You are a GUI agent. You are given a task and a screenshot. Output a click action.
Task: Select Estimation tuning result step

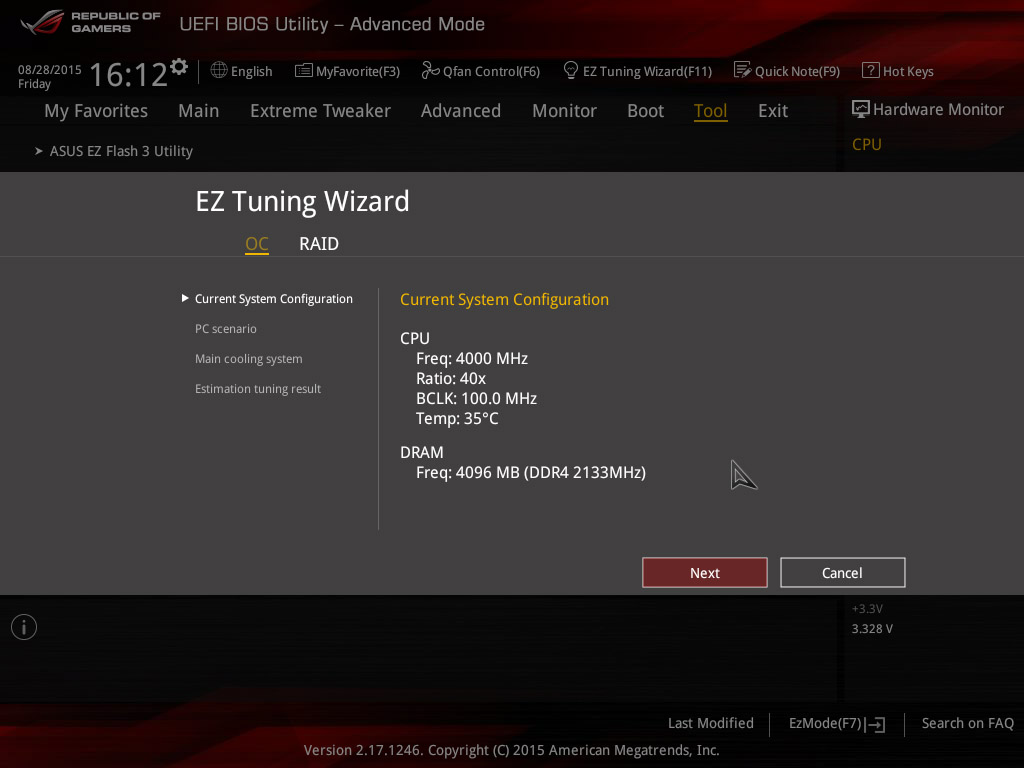click(258, 389)
